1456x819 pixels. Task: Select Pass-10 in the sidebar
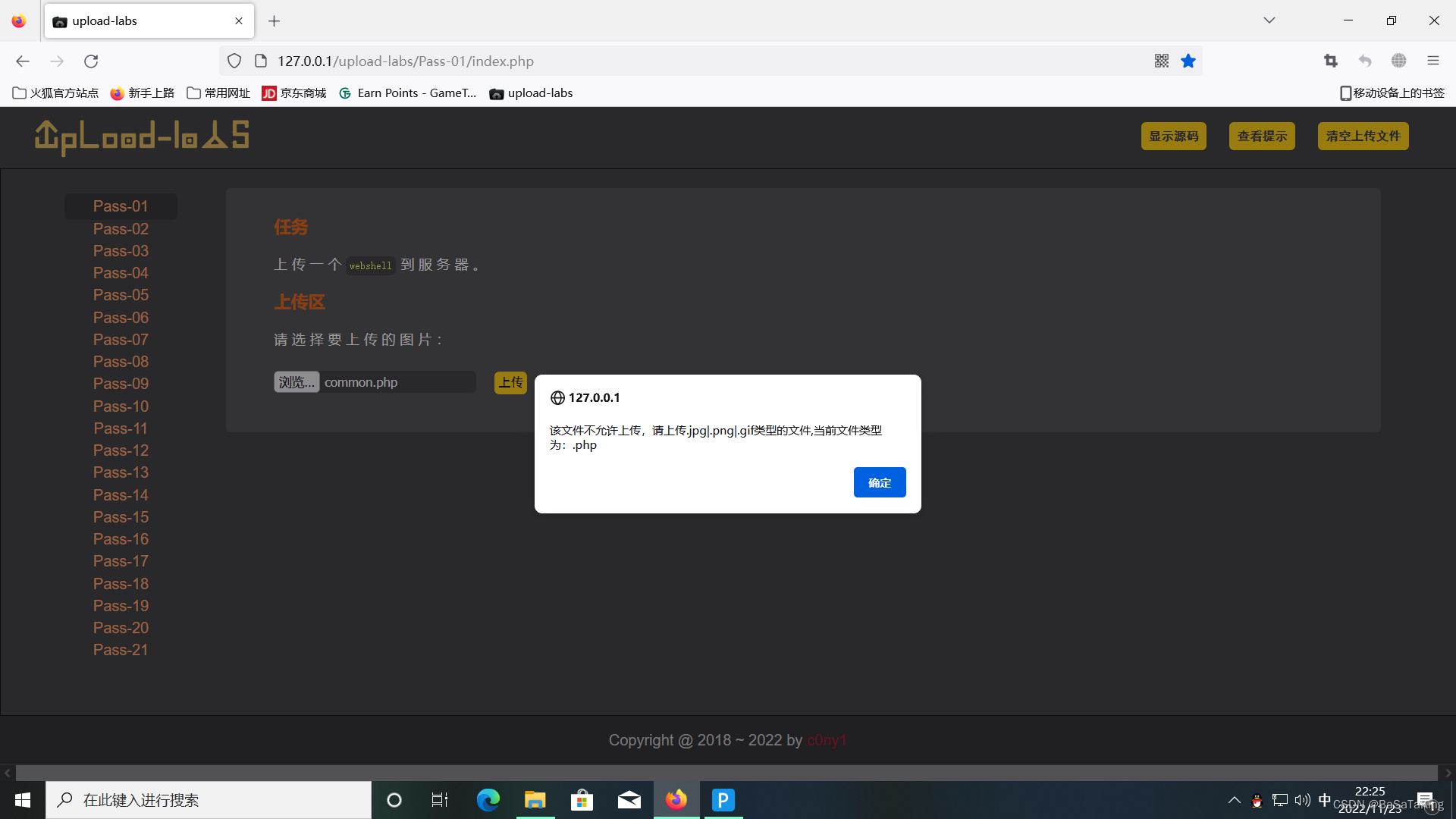[121, 406]
